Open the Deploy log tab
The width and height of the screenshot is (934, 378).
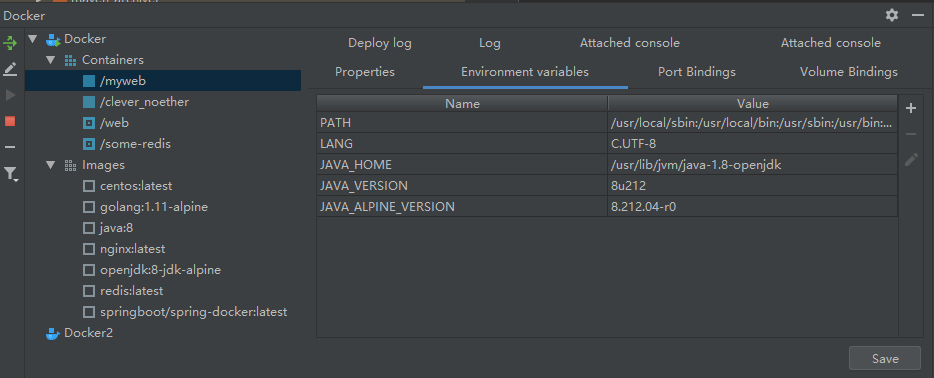pyautogui.click(x=379, y=43)
